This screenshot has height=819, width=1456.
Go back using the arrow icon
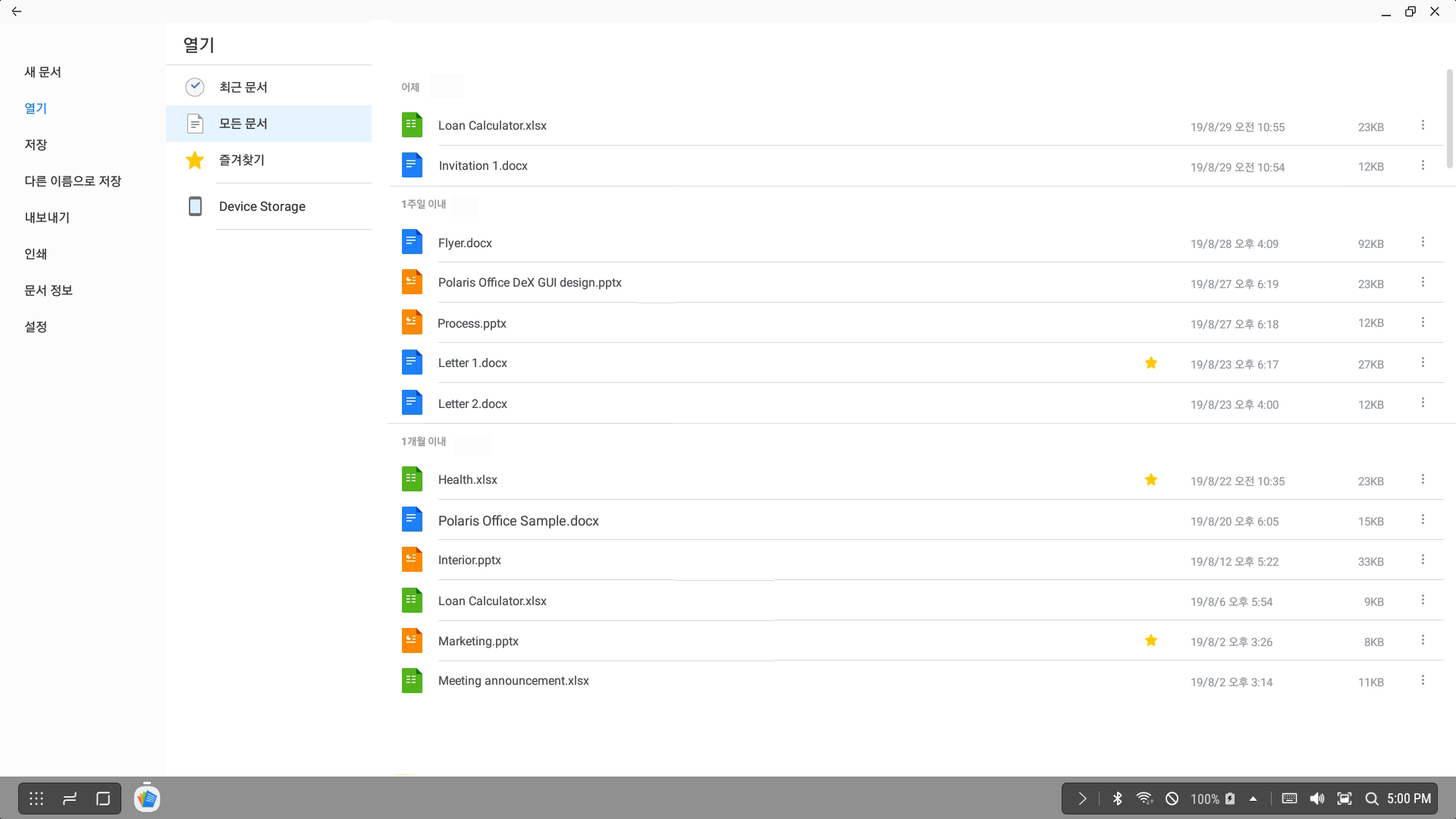pos(17,11)
